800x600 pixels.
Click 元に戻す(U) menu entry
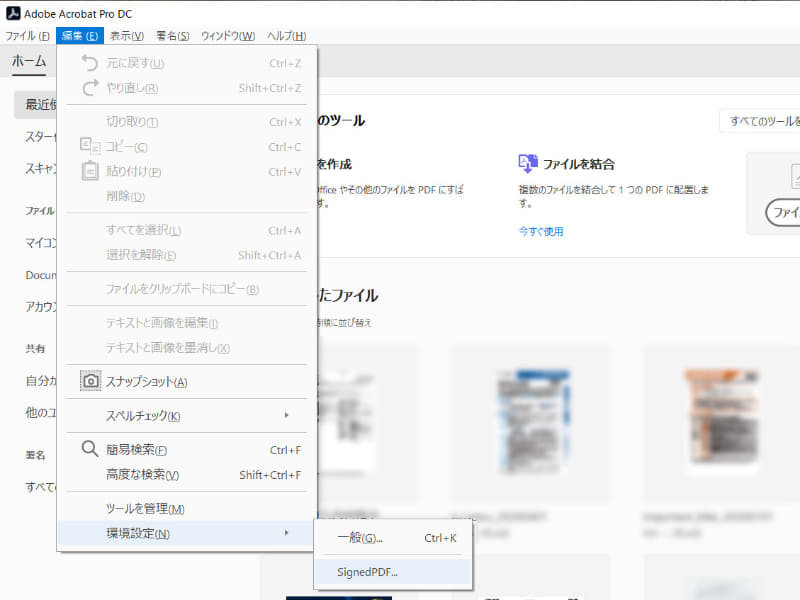pyautogui.click(x=186, y=63)
